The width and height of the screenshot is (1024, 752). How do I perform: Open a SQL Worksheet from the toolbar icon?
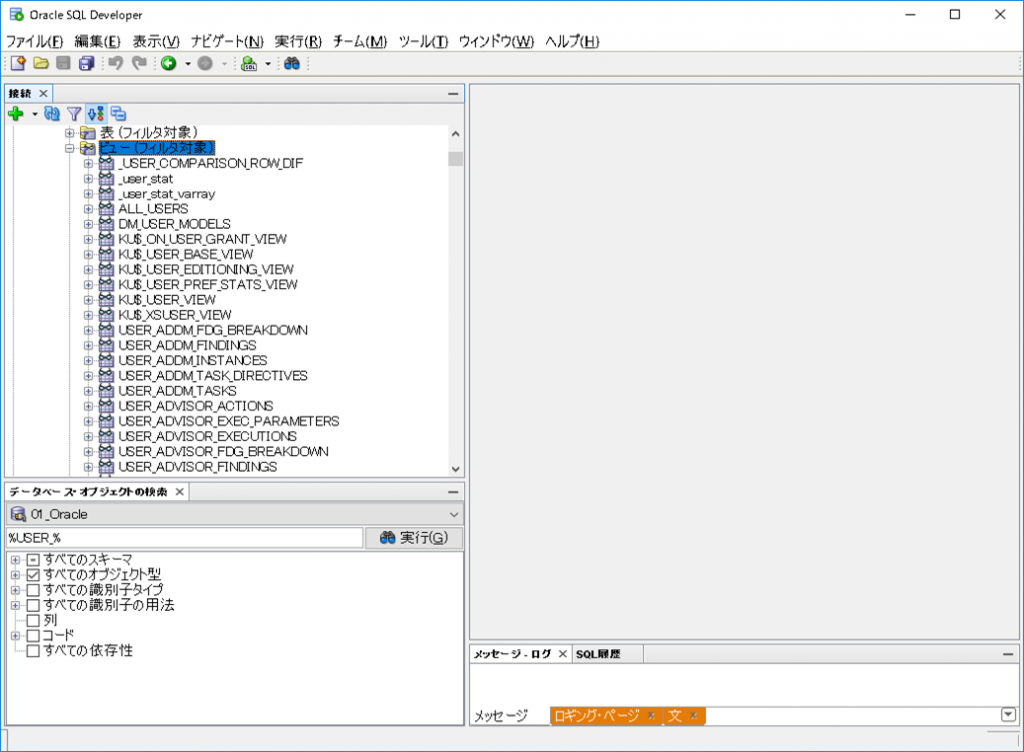pos(249,63)
